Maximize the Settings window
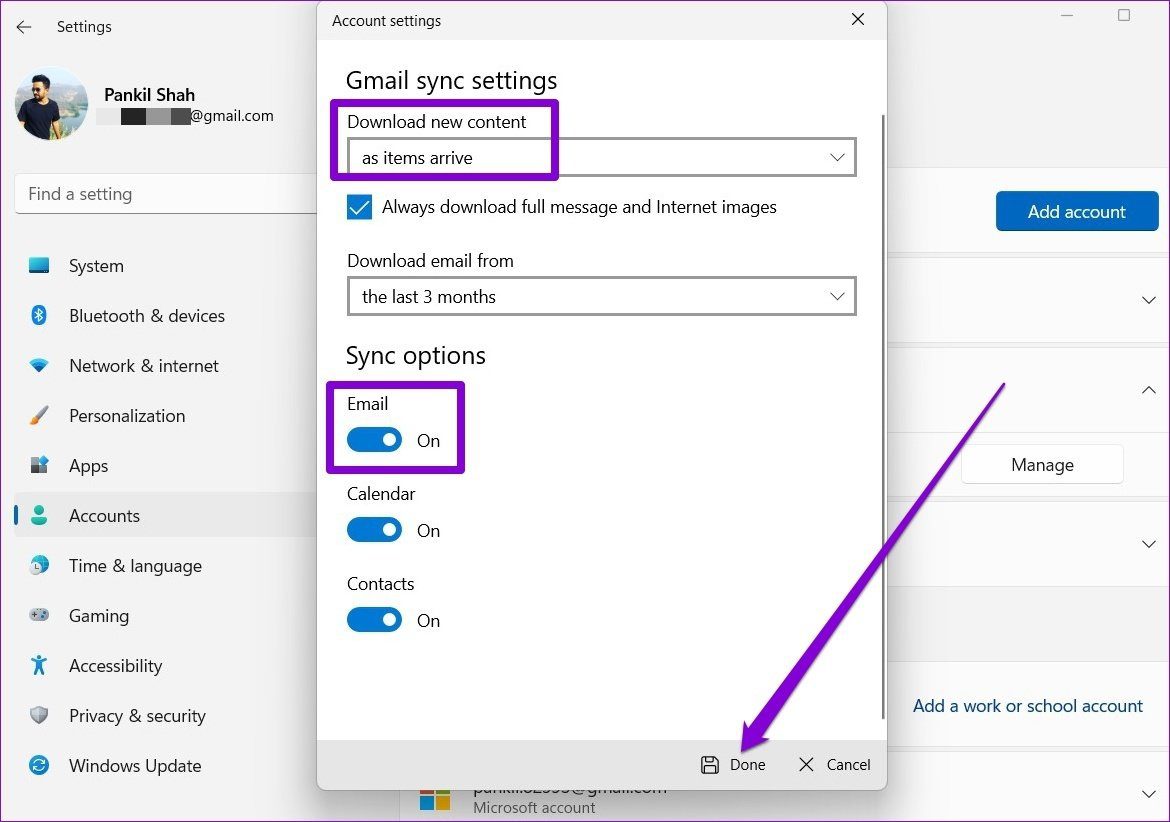This screenshot has height=822, width=1170. coord(1124,15)
